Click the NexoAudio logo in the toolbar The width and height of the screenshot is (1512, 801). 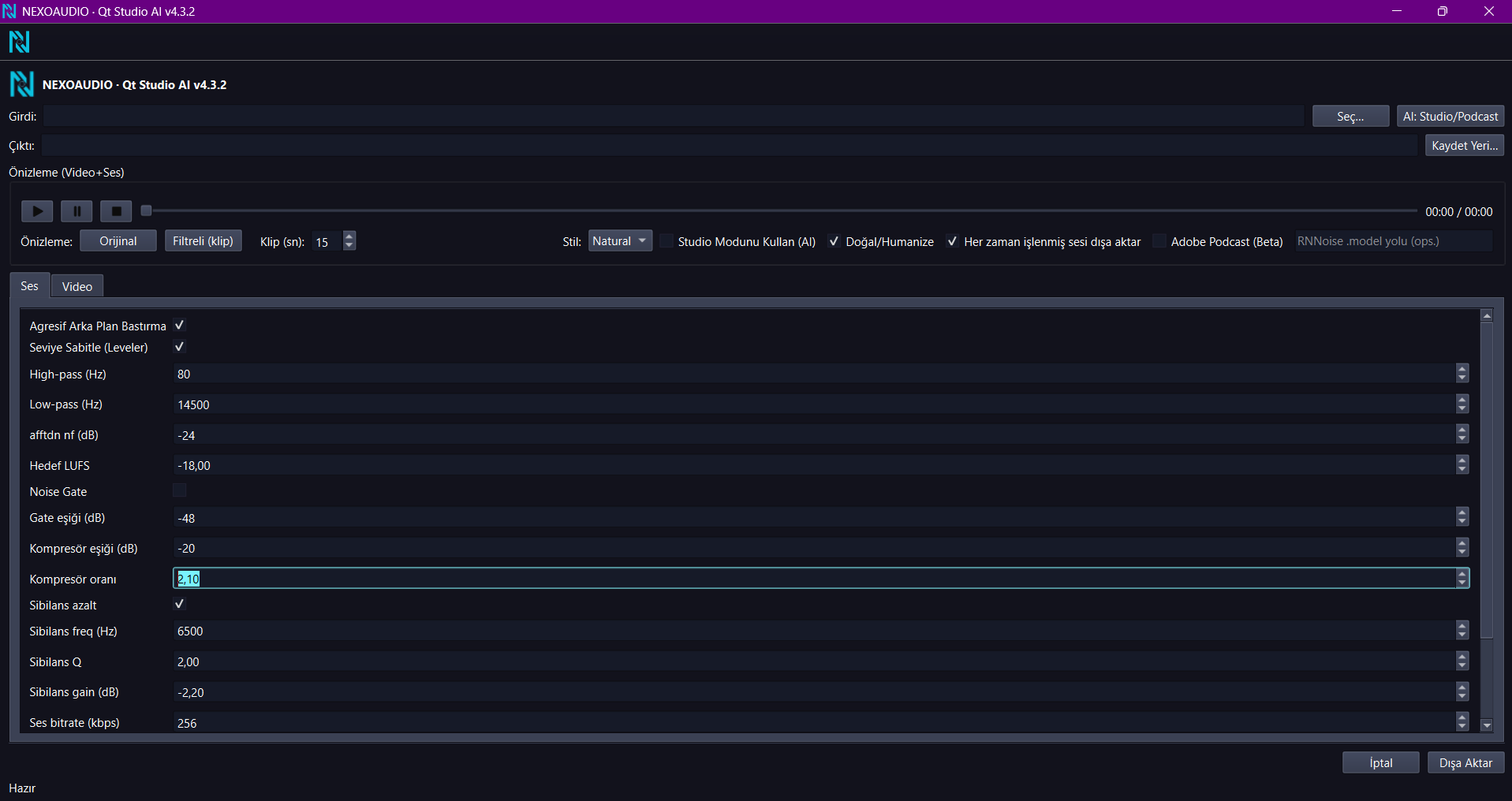19,42
